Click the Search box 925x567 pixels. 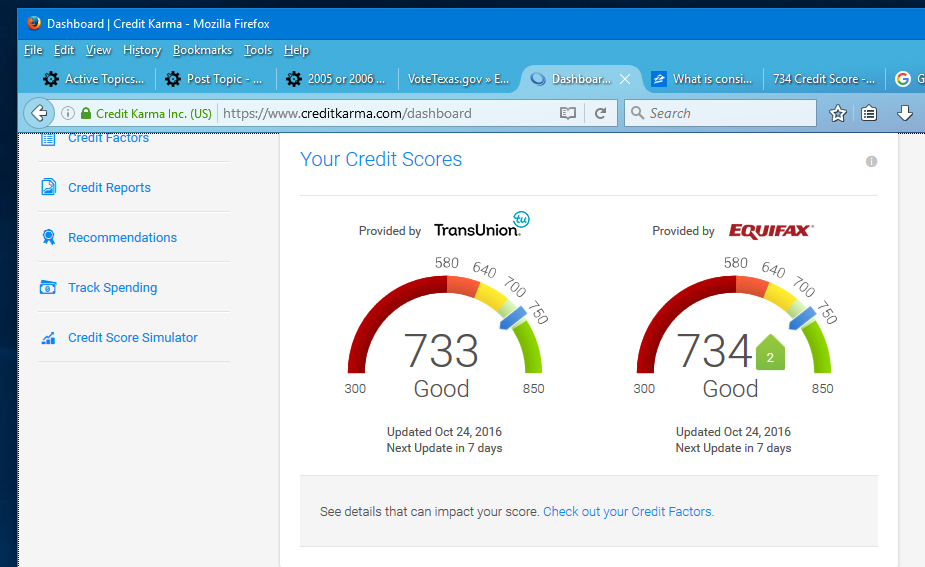(721, 113)
